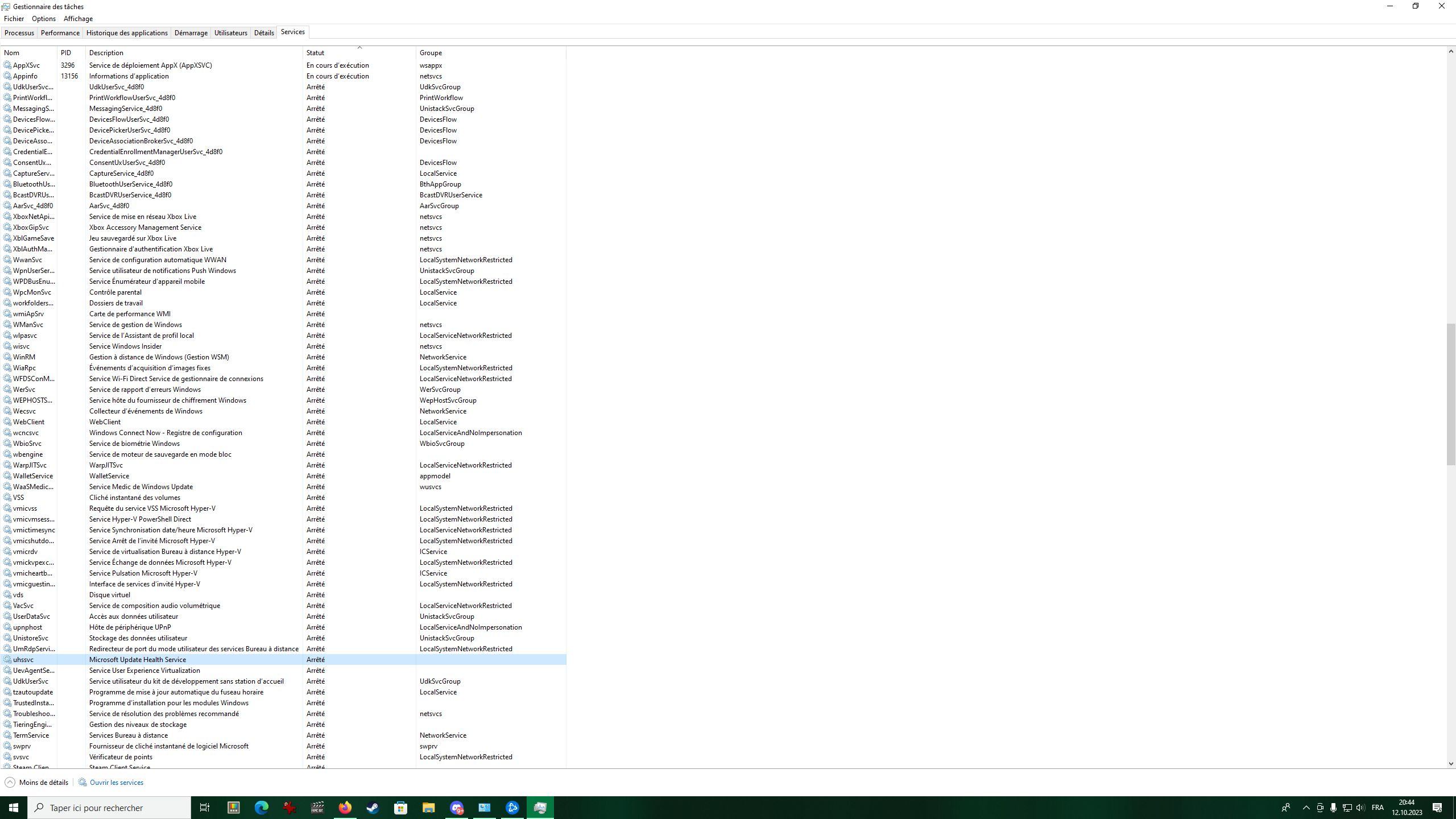Click the Windows Task Manager icon
The image size is (1456, 819).
(540, 807)
